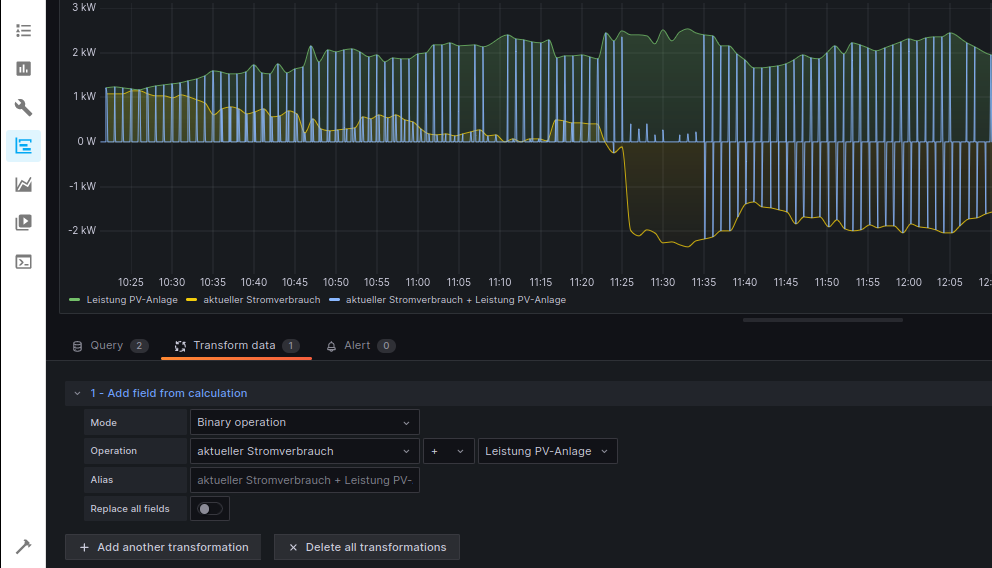Open the media play sidebar icon
Viewport: 992px width, 568px height.
[23, 222]
